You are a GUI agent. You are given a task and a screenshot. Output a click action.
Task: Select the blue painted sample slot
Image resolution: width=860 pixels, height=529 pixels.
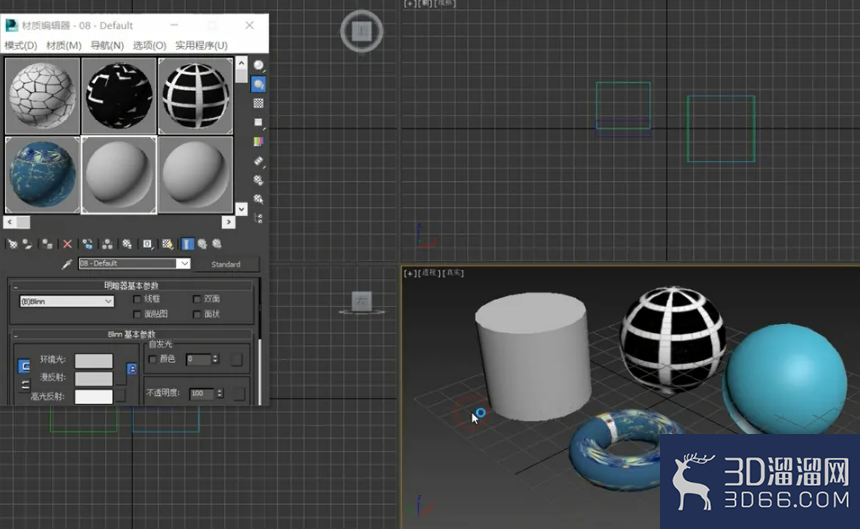click(42, 175)
